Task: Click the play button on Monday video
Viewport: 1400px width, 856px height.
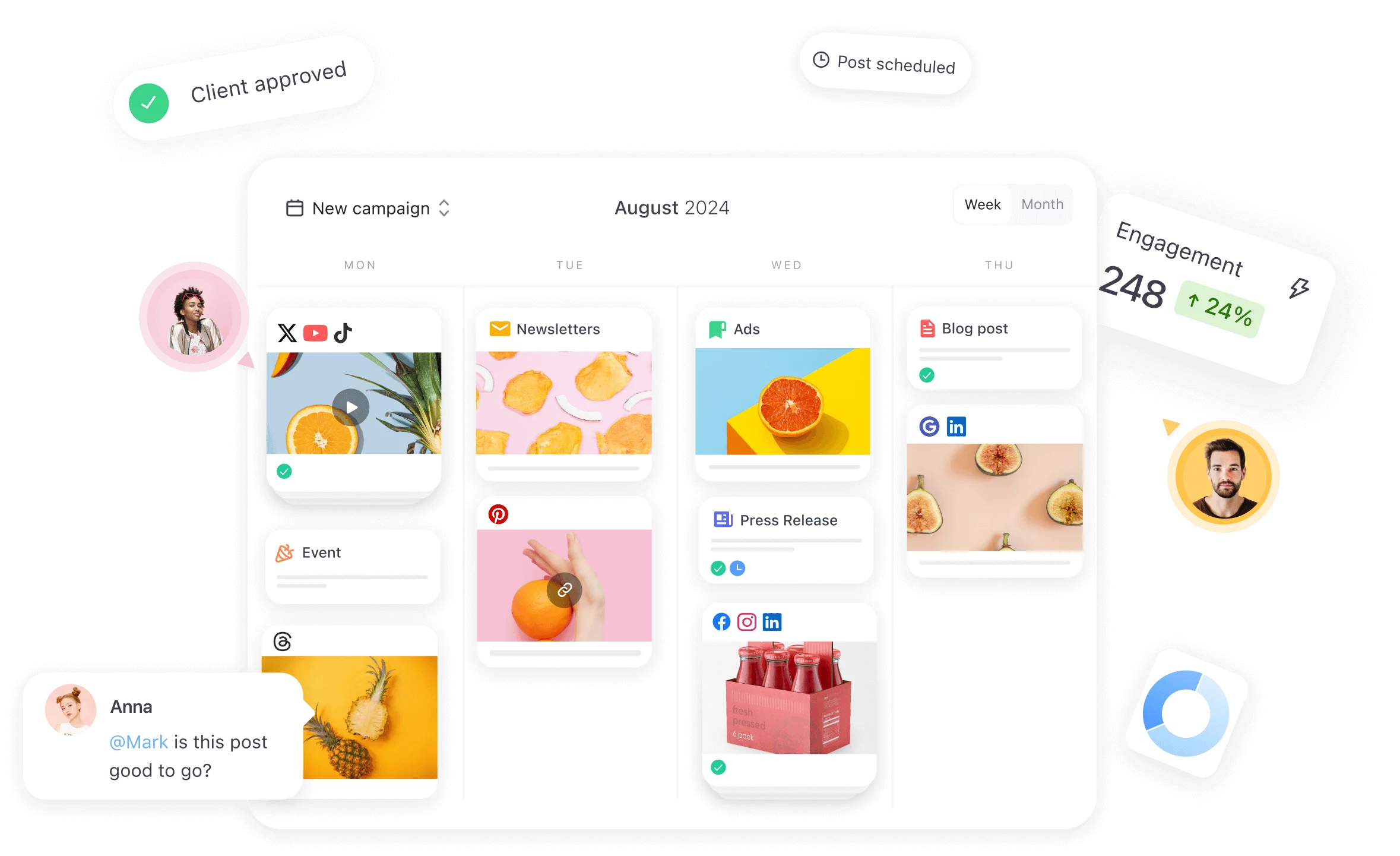Action: point(352,407)
